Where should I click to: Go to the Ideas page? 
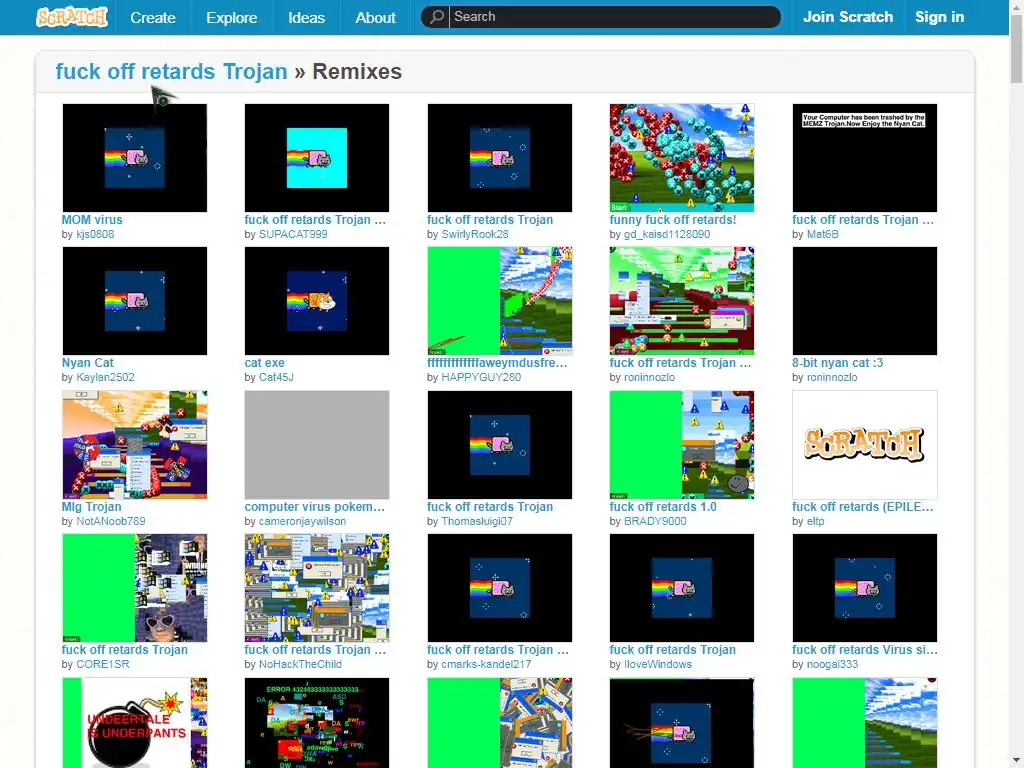click(x=306, y=17)
